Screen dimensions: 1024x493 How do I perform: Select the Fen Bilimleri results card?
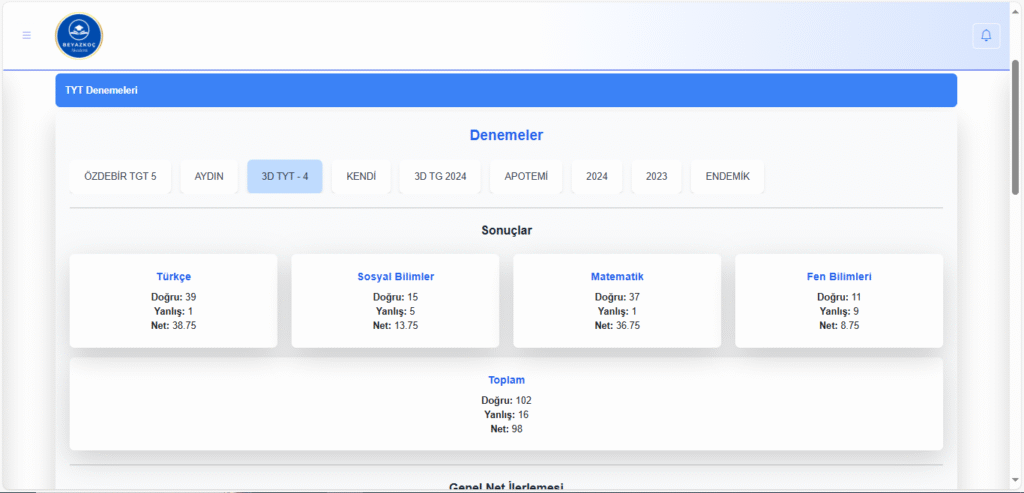(839, 300)
